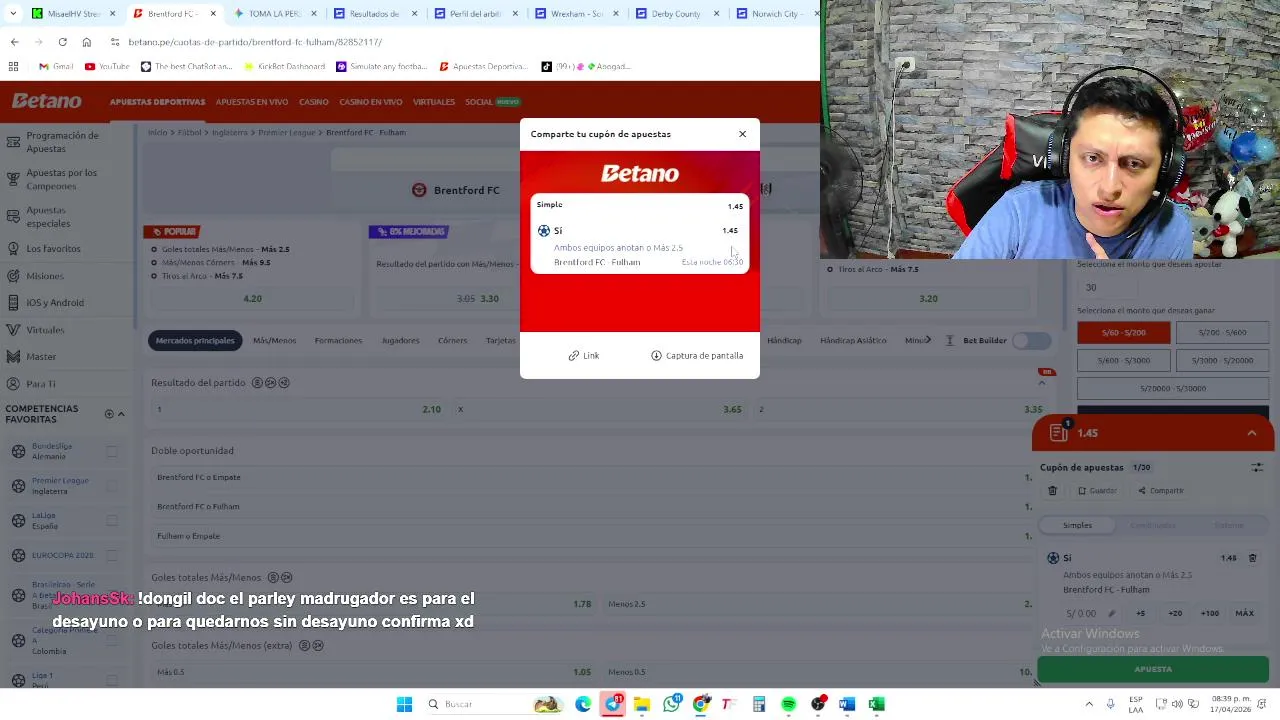Pick Más 2.5 odds 1.78
Image resolution: width=1280 pixels, height=720 pixels.
pyautogui.click(x=373, y=604)
